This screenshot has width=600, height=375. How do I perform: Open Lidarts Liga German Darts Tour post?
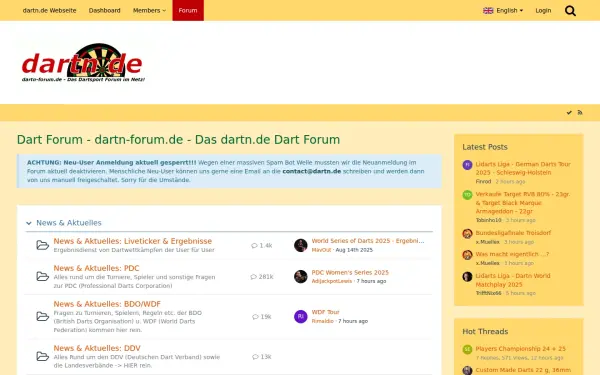coord(523,168)
